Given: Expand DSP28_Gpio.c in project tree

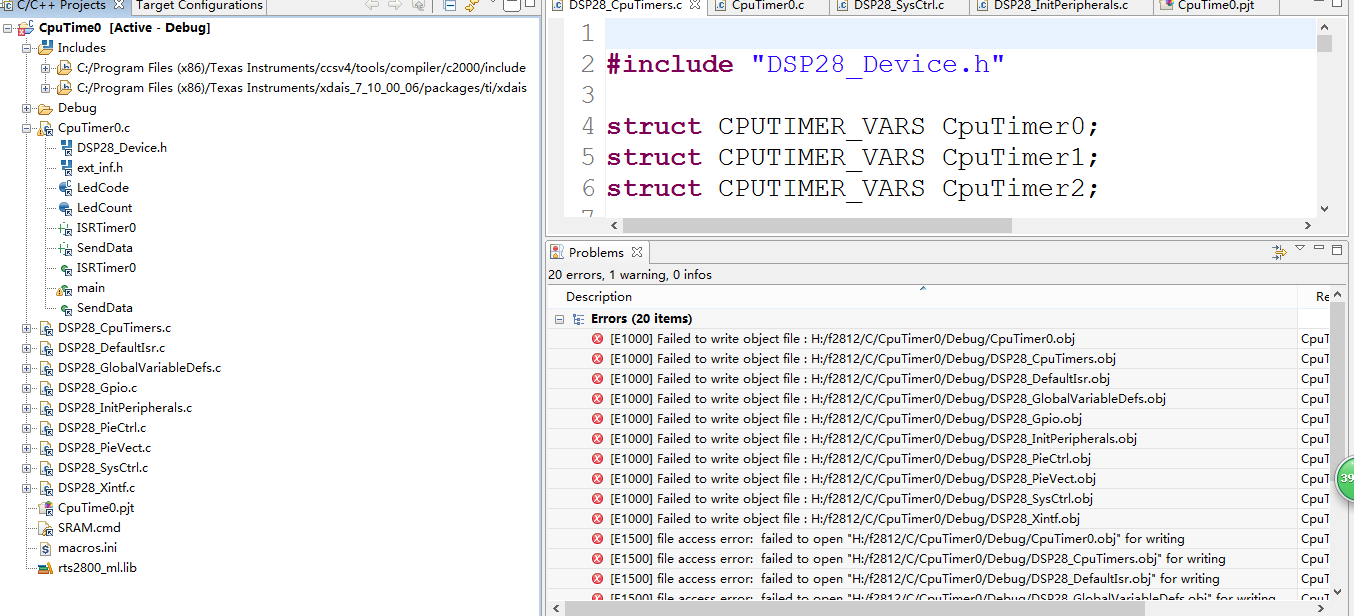Looking at the screenshot, I should [27, 388].
